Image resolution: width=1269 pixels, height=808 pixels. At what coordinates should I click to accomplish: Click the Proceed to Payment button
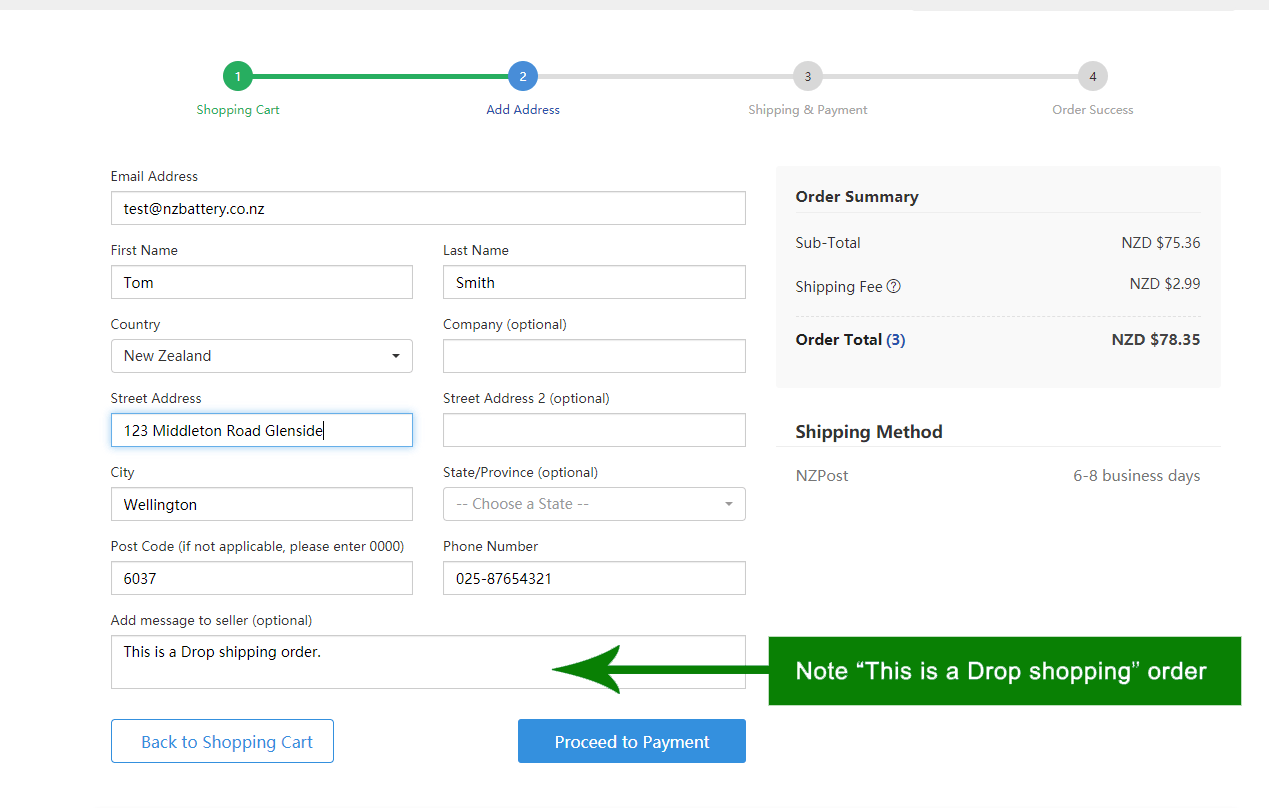pos(631,741)
